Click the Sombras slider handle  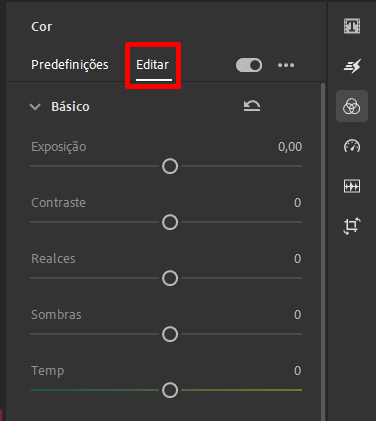coord(170,334)
